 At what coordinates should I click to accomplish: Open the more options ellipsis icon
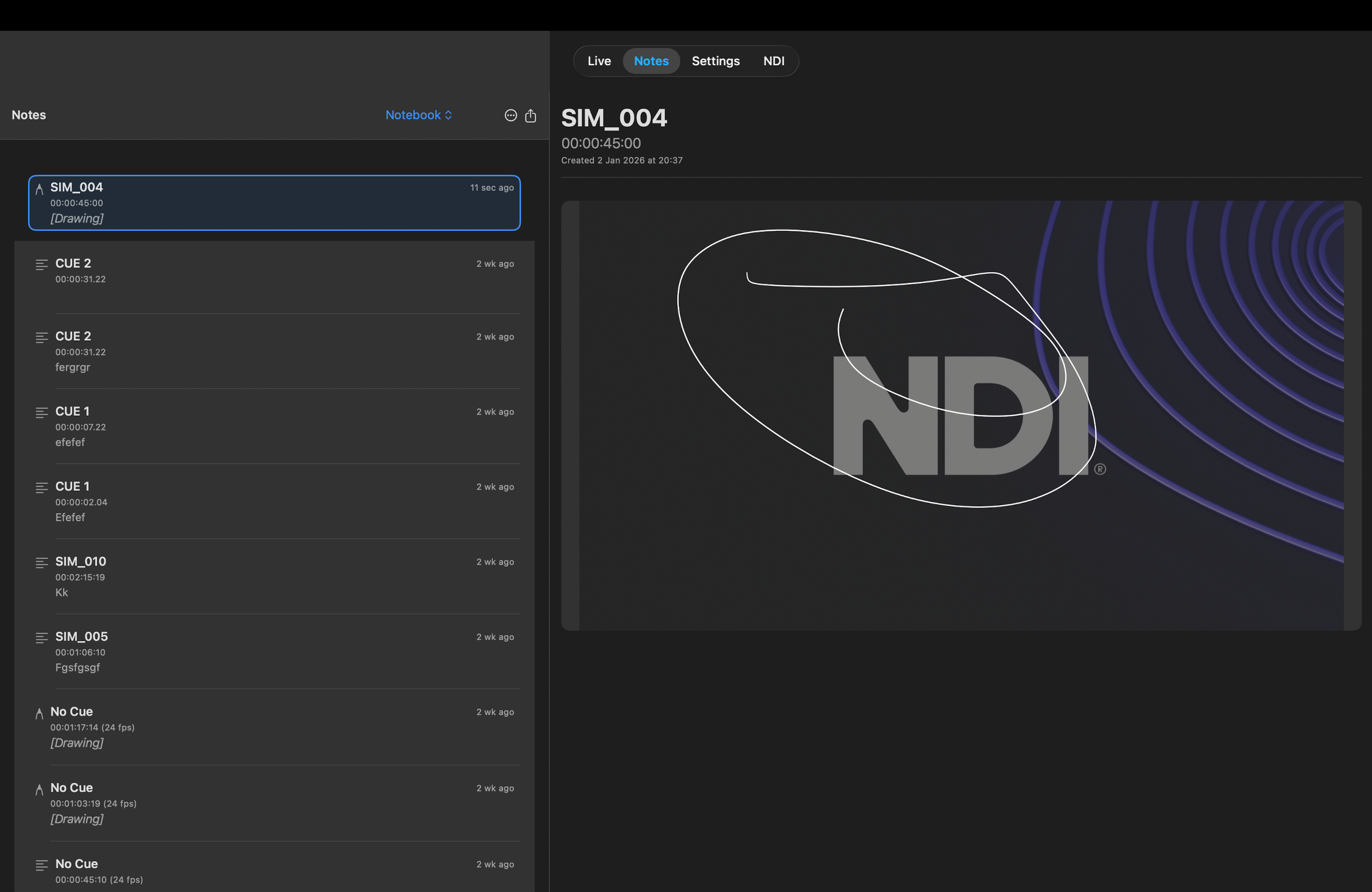pos(511,115)
